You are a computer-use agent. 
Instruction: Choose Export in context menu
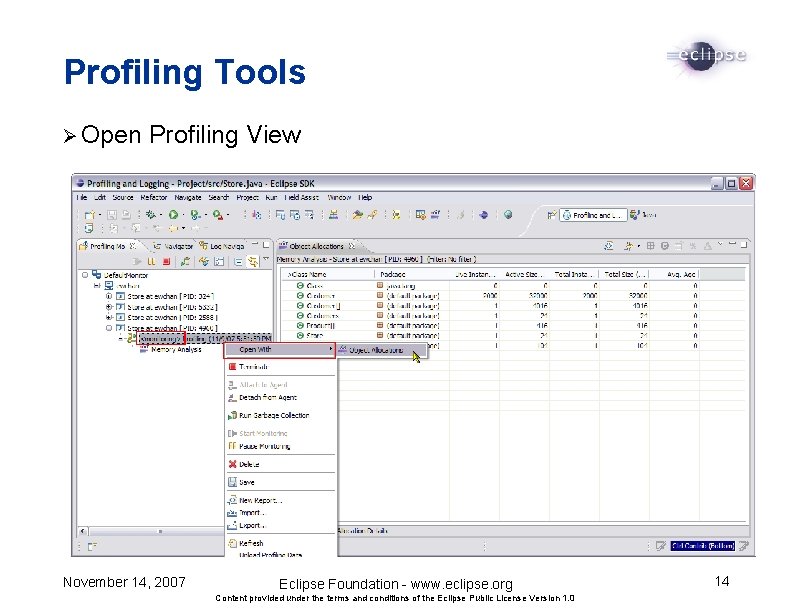tap(281, 526)
